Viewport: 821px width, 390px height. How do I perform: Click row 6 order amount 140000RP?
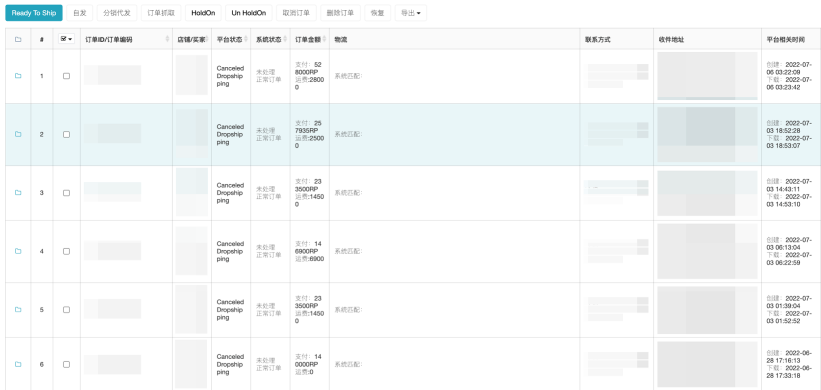click(308, 361)
